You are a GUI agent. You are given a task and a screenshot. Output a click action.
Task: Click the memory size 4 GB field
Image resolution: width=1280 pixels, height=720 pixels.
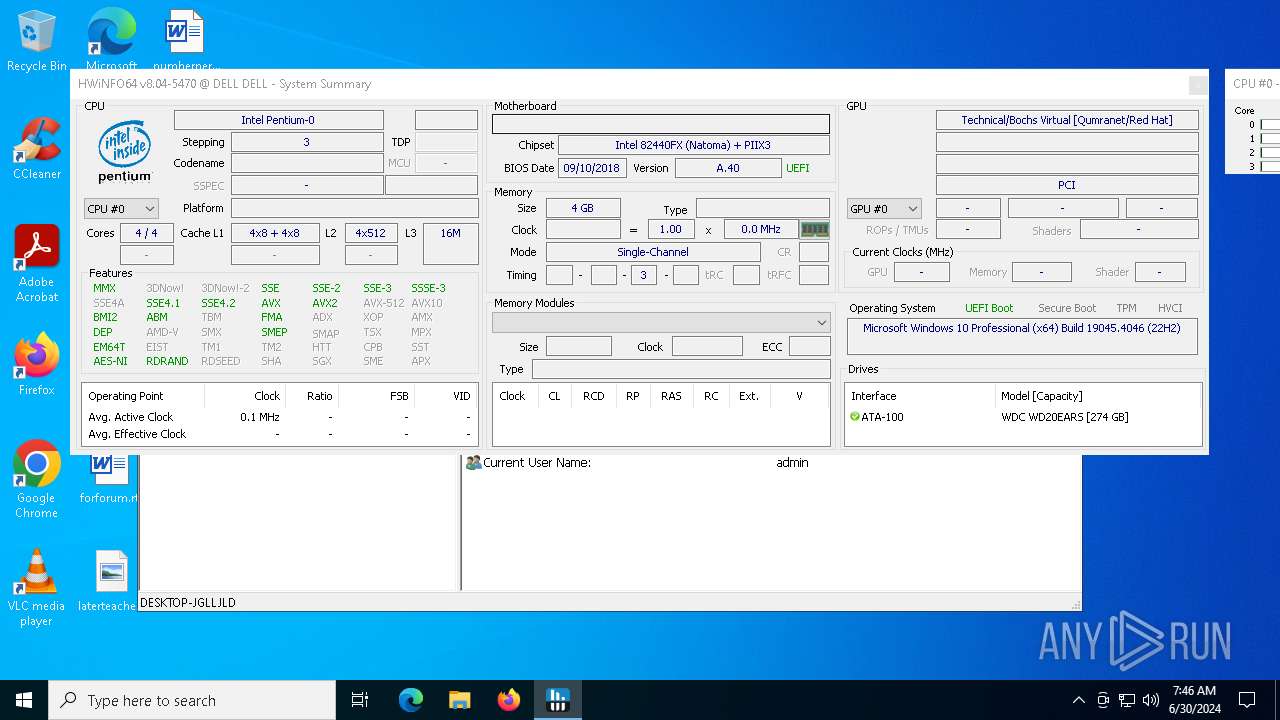583,208
